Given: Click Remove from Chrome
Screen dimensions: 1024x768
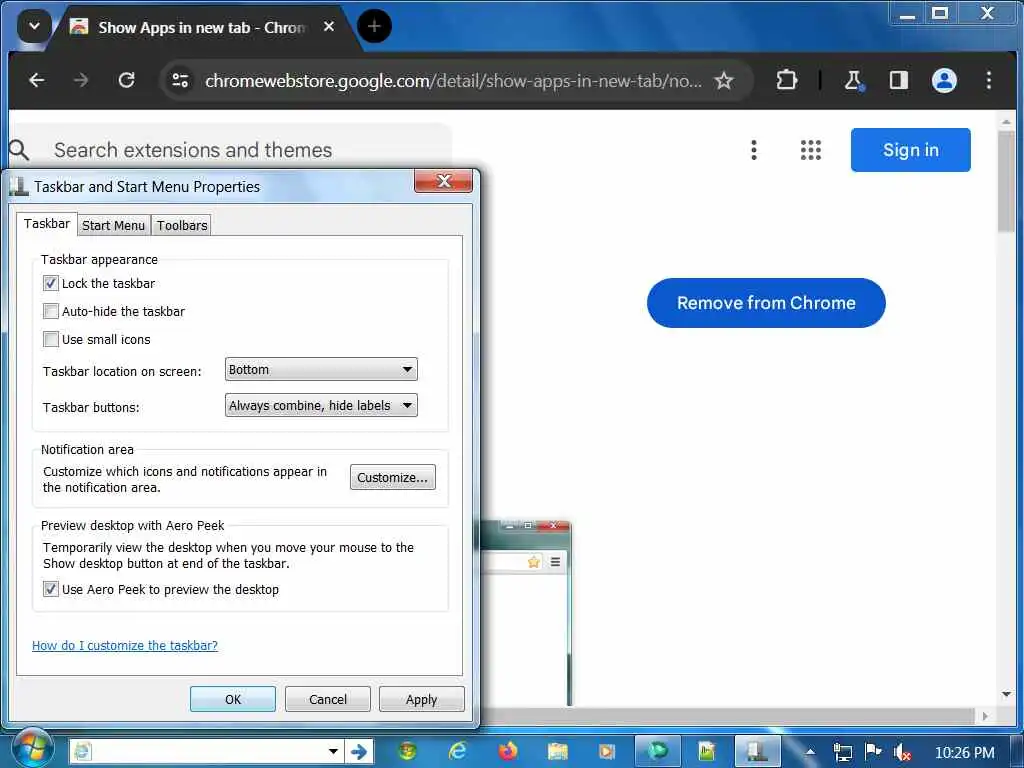Looking at the screenshot, I should click(766, 303).
